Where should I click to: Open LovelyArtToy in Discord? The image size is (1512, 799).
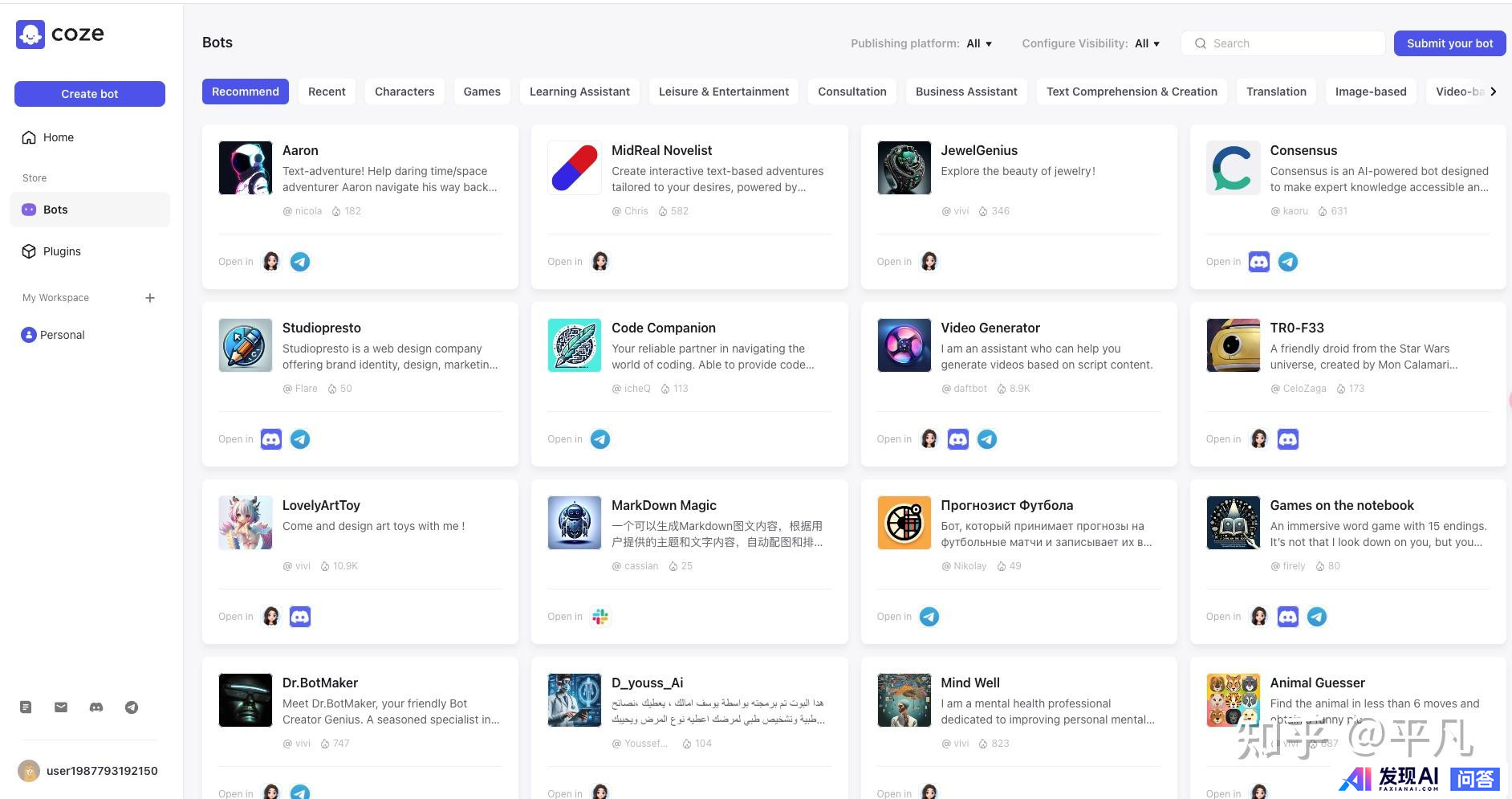point(300,617)
